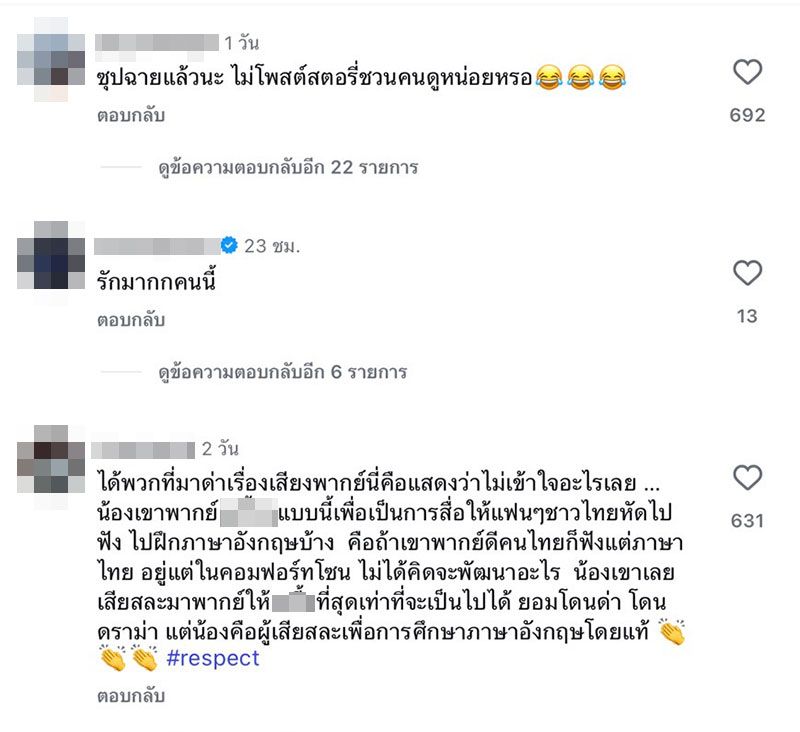Reply to the verified user's comment

131,320
